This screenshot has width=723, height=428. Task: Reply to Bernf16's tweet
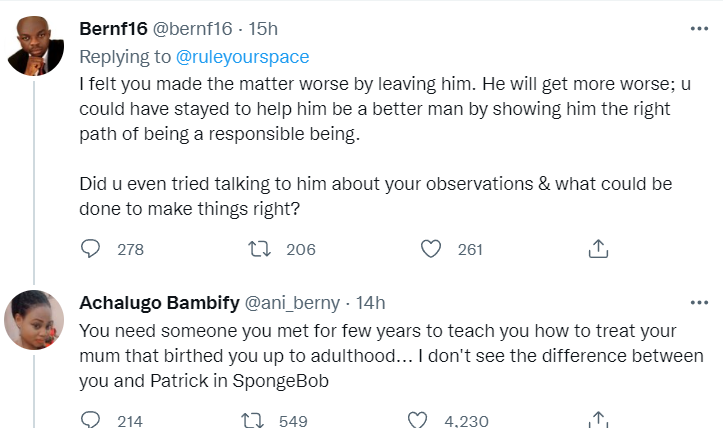[x=90, y=249]
